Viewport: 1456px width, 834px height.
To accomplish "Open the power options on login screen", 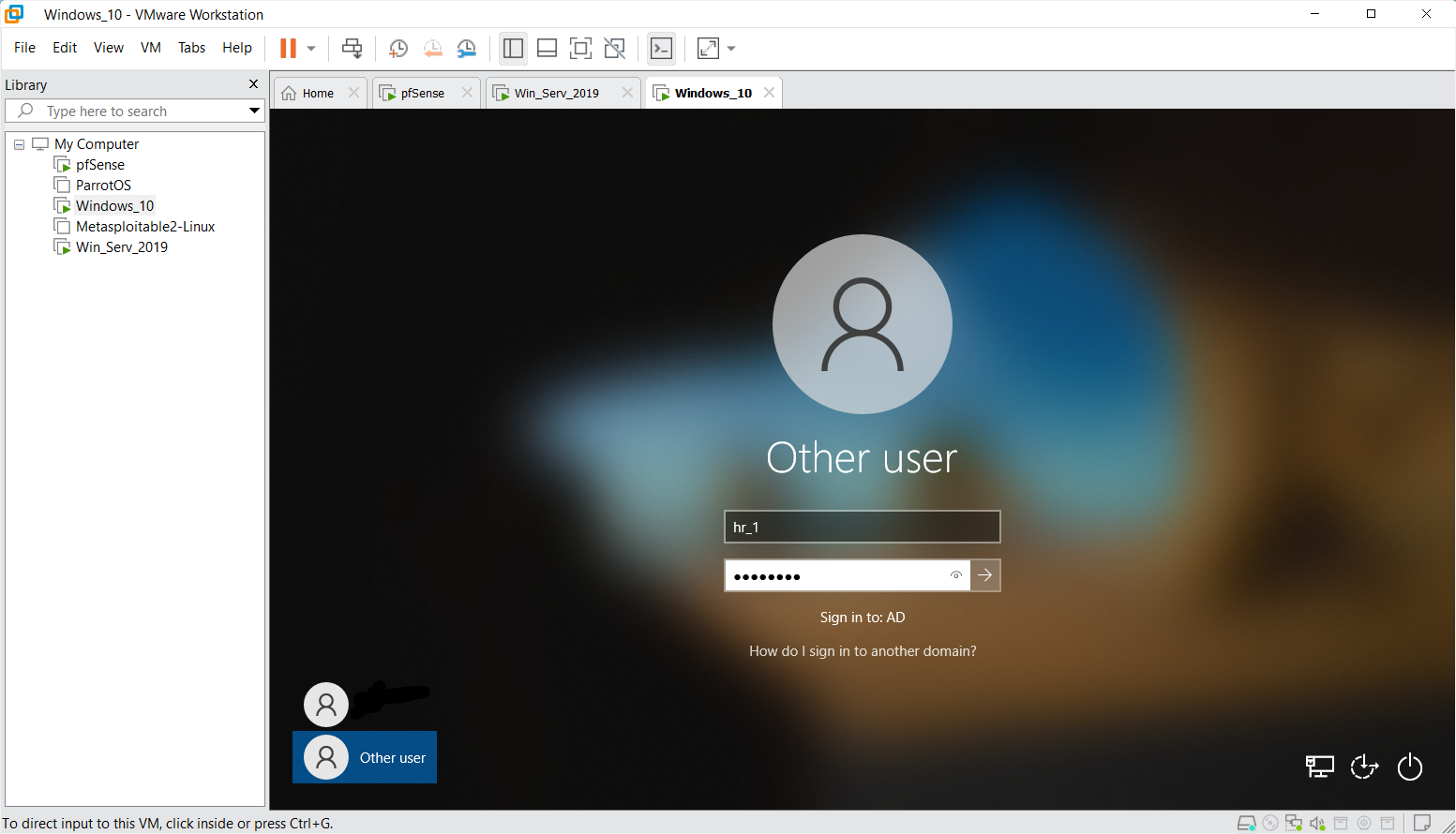I will pos(1410,767).
